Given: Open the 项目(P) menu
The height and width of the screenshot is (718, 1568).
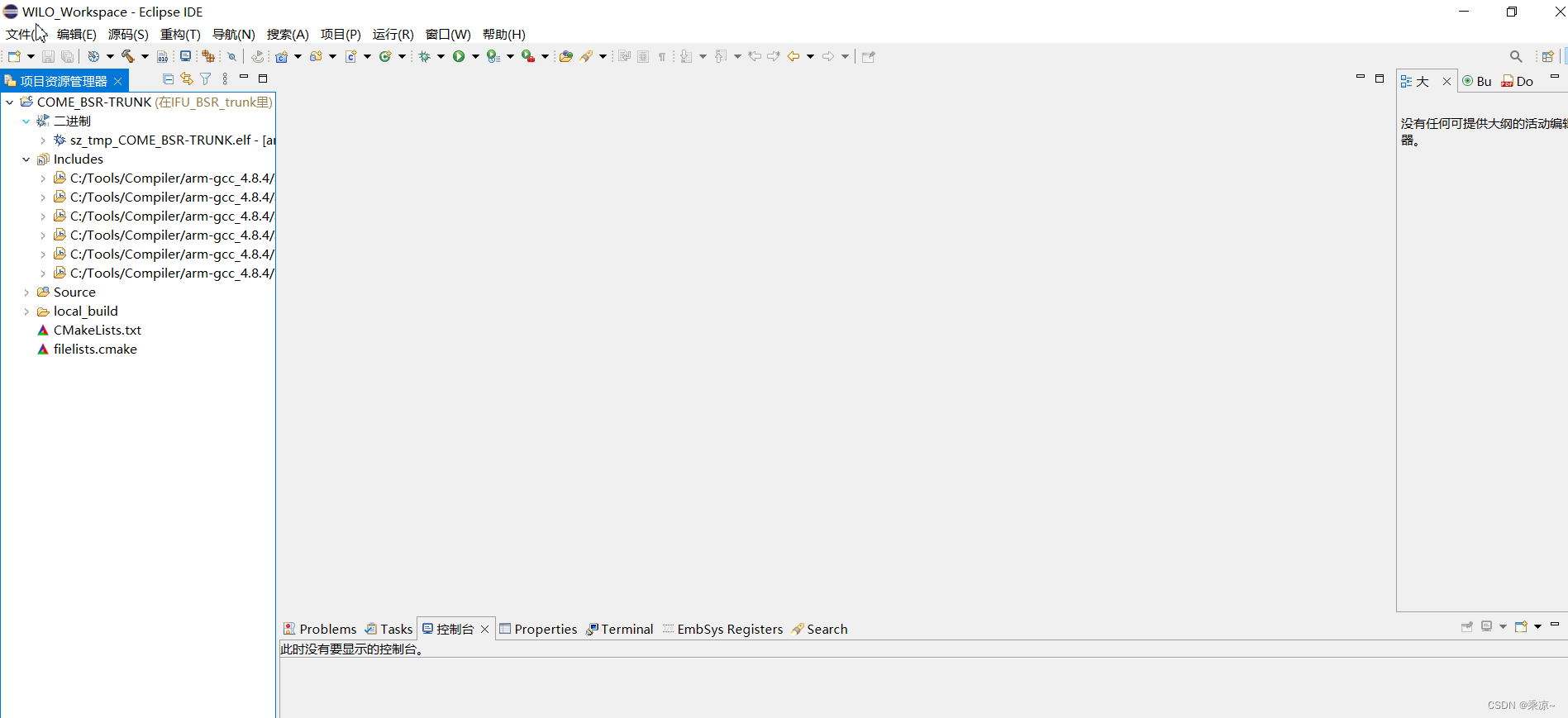Looking at the screenshot, I should point(341,34).
